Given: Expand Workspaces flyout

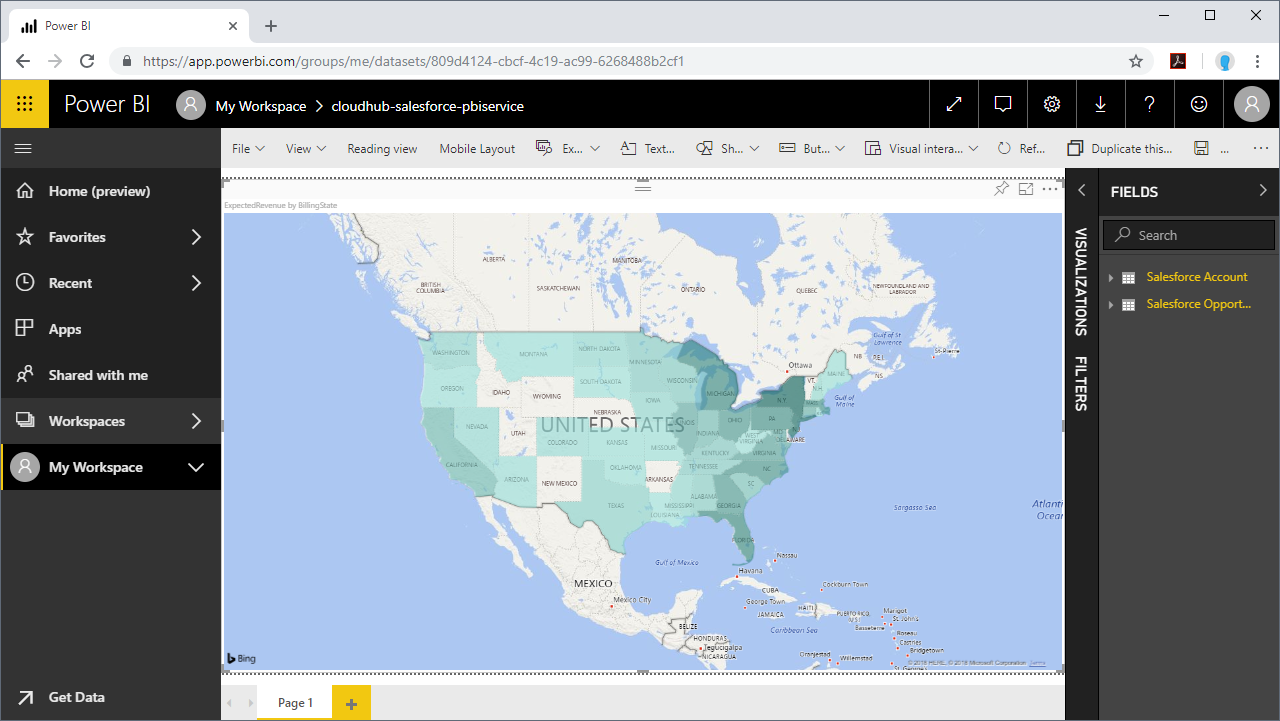Looking at the screenshot, I should (x=196, y=421).
